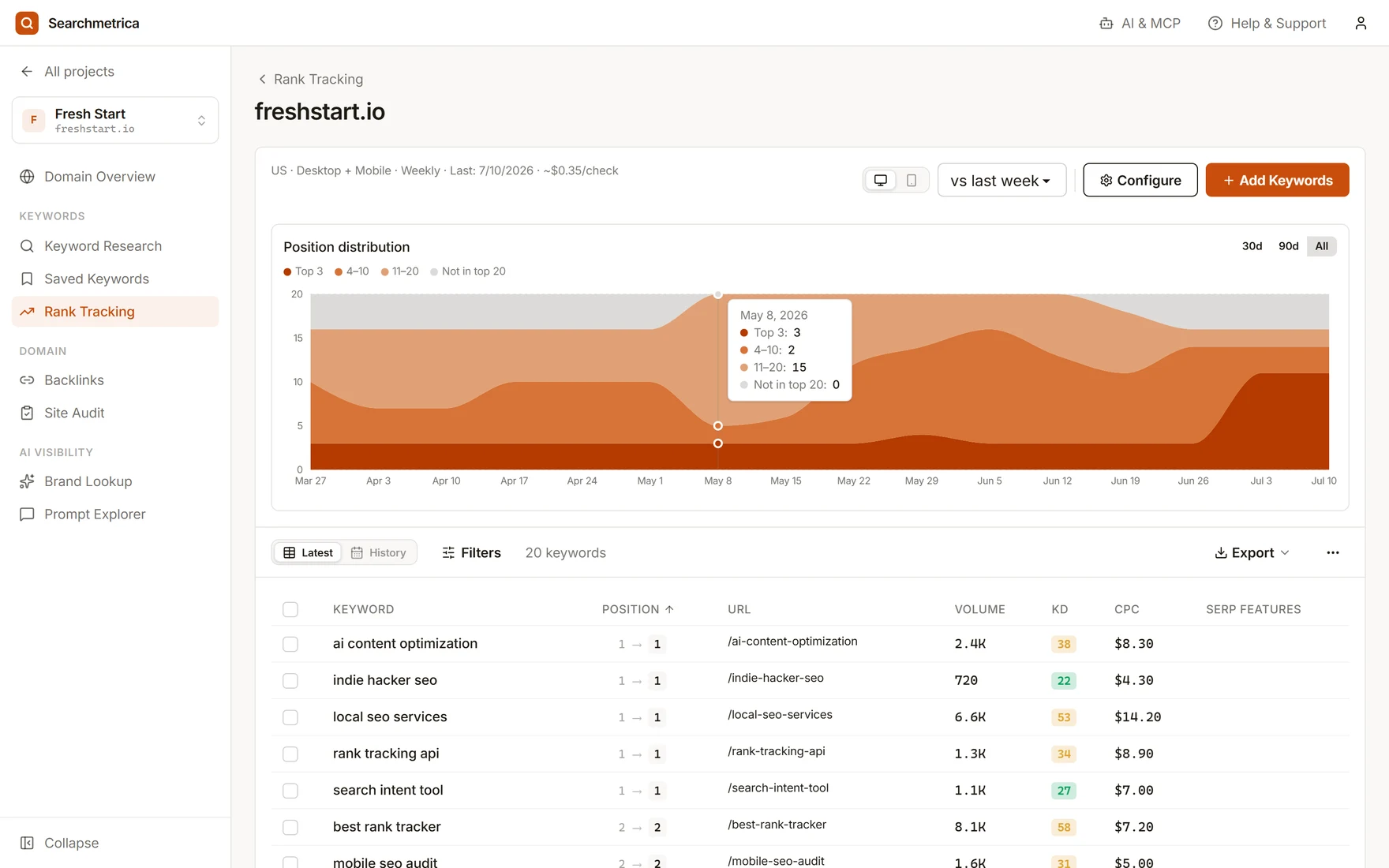Toggle the select-all keywords checkbox
The image size is (1389, 868).
click(290, 609)
